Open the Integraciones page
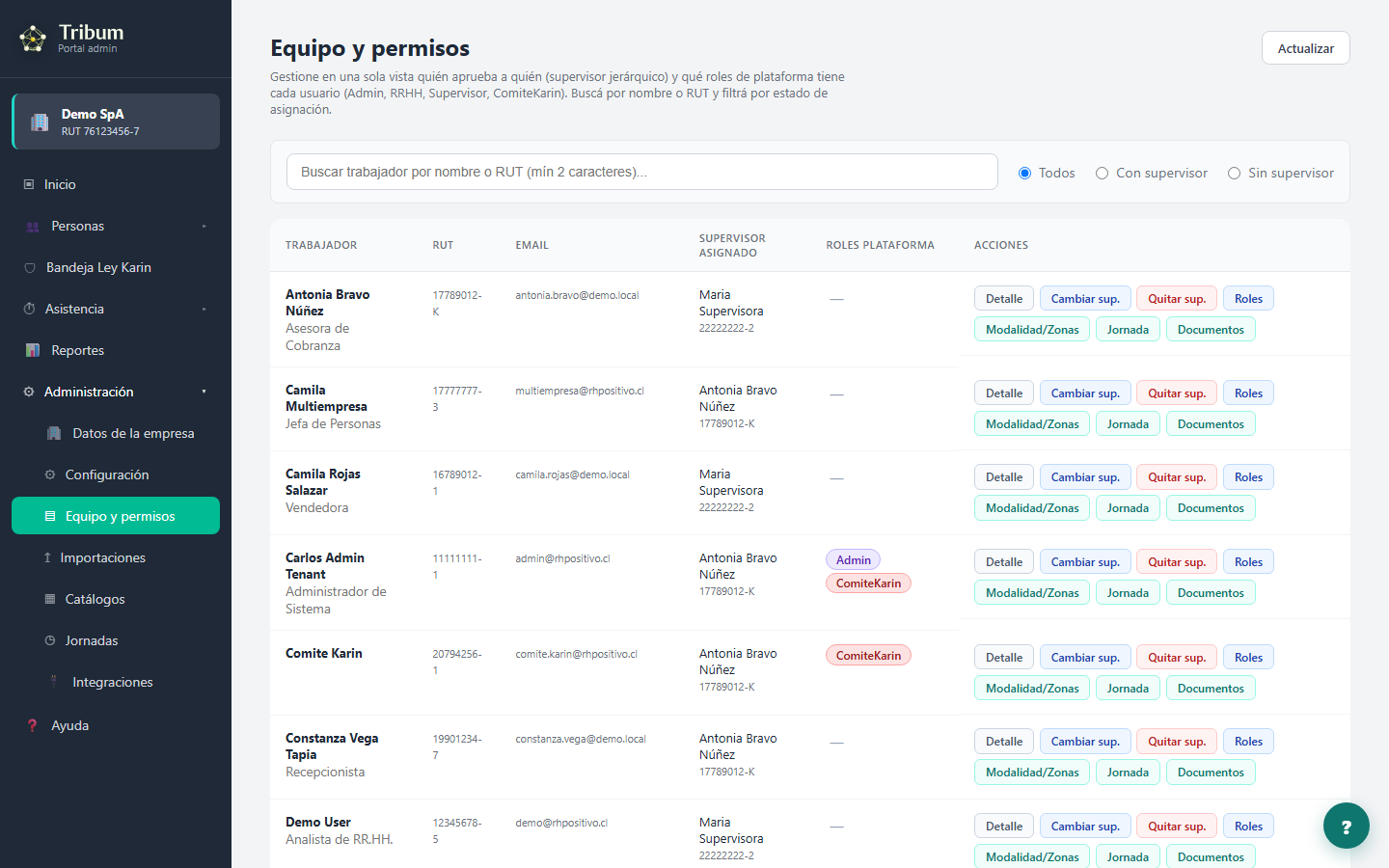 tap(116, 683)
